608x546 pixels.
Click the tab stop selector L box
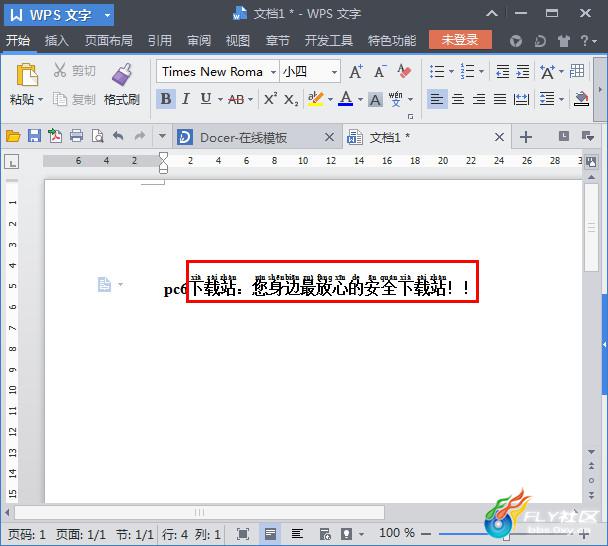(x=12, y=162)
